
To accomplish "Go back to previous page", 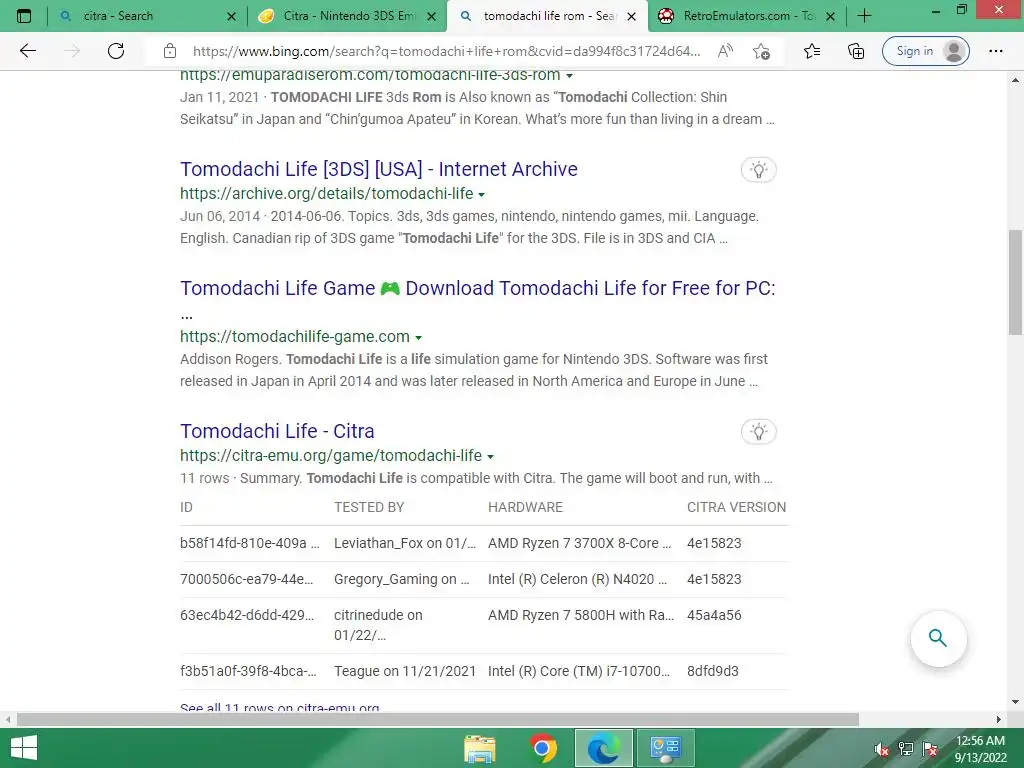I will click(x=27, y=51).
